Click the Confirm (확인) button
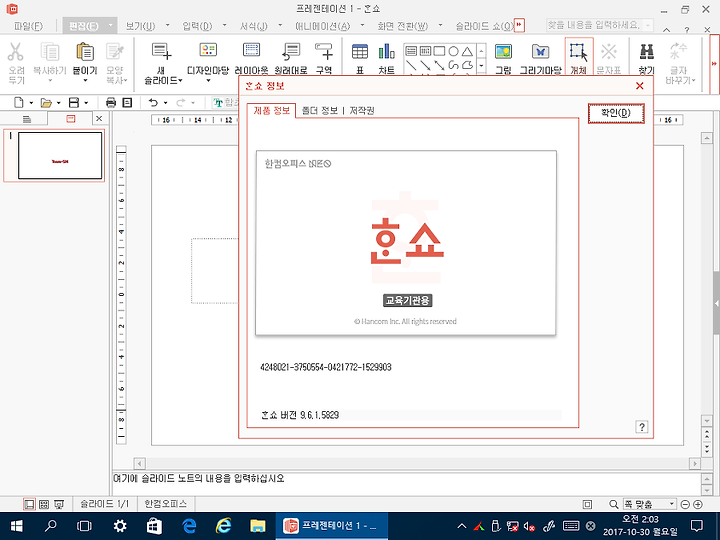The height and width of the screenshot is (540, 720). 616,113
